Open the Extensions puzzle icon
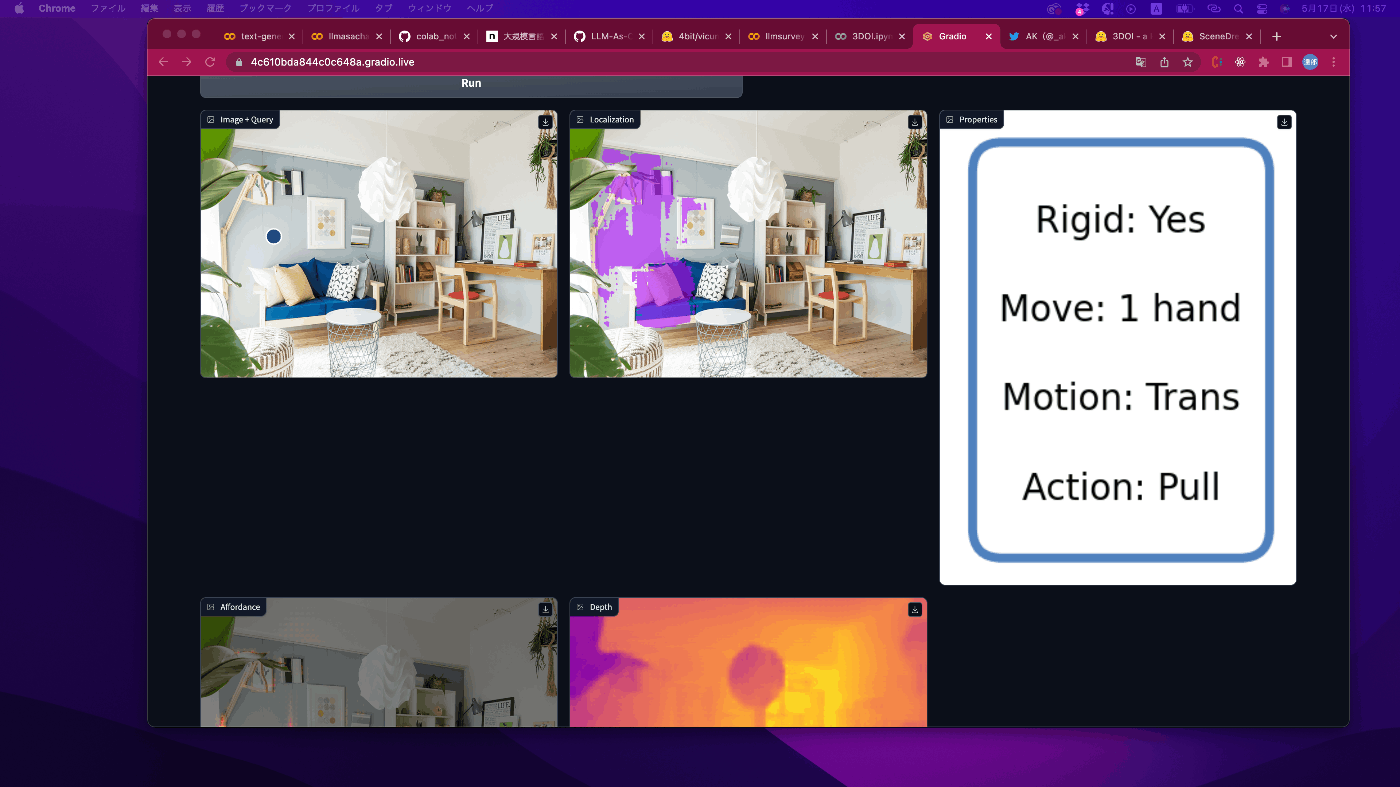This screenshot has height=787, width=1400. [x=1264, y=62]
